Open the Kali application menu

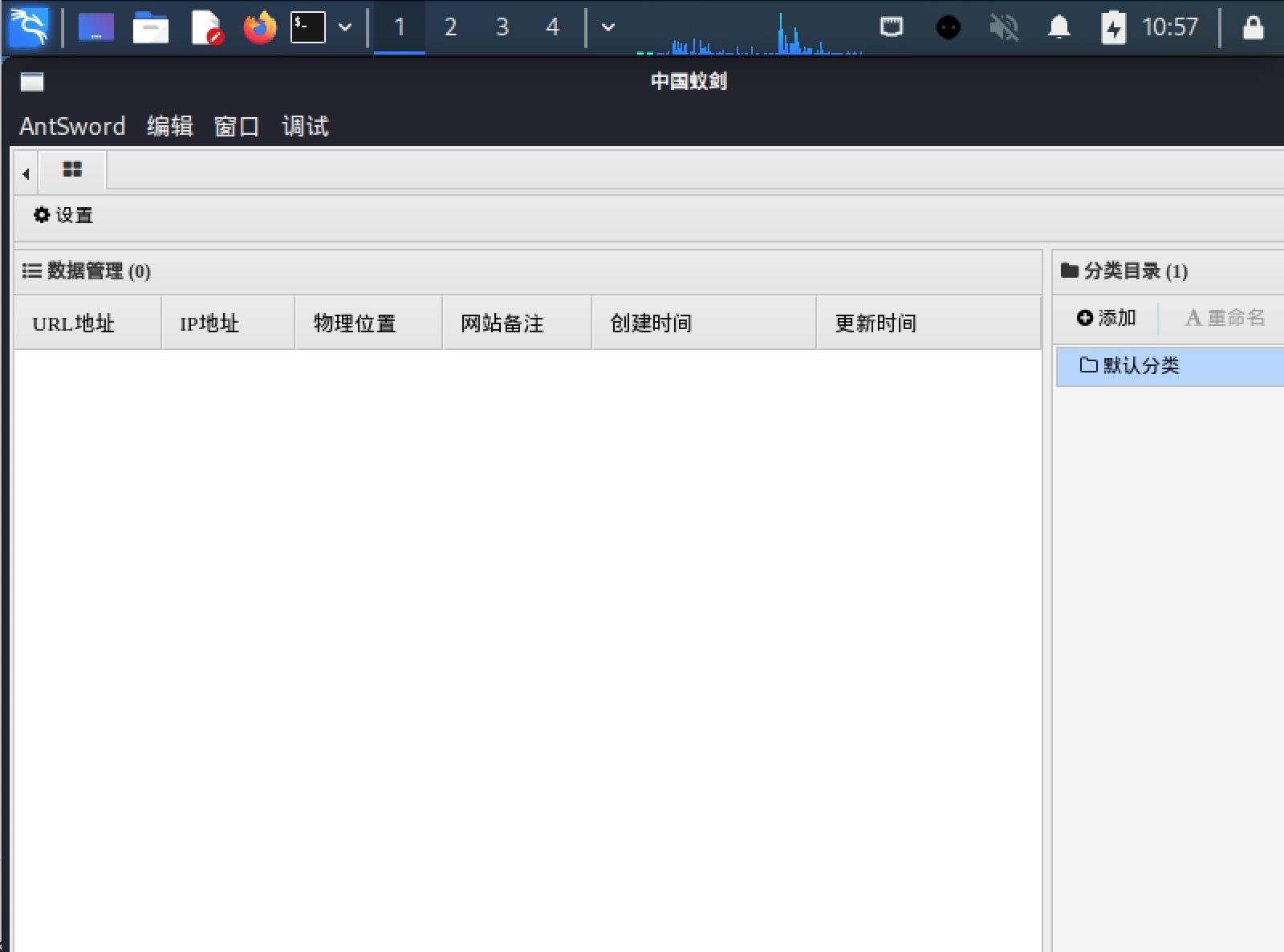pyautogui.click(x=28, y=26)
